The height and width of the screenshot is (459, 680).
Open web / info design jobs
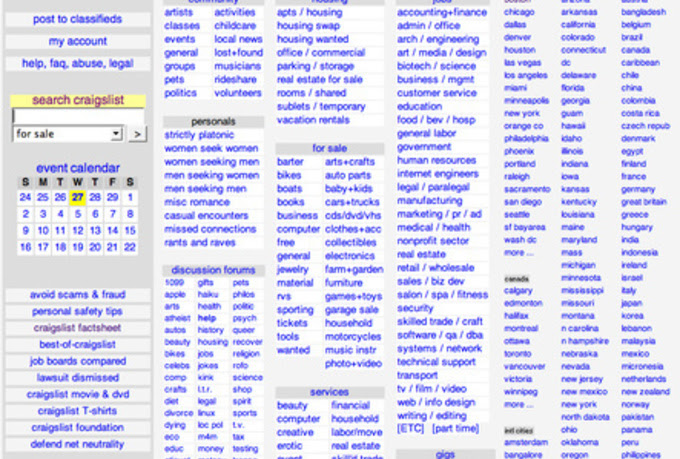pos(436,402)
